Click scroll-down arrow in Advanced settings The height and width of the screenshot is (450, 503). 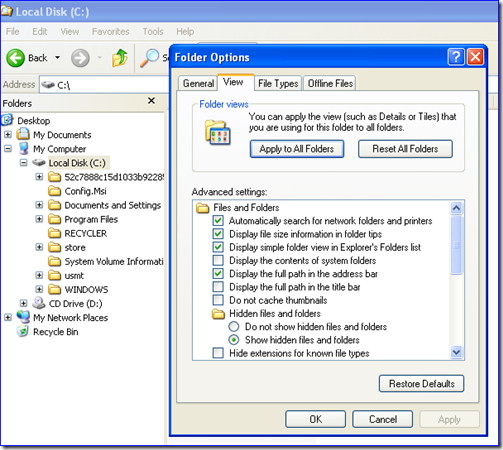[456, 352]
